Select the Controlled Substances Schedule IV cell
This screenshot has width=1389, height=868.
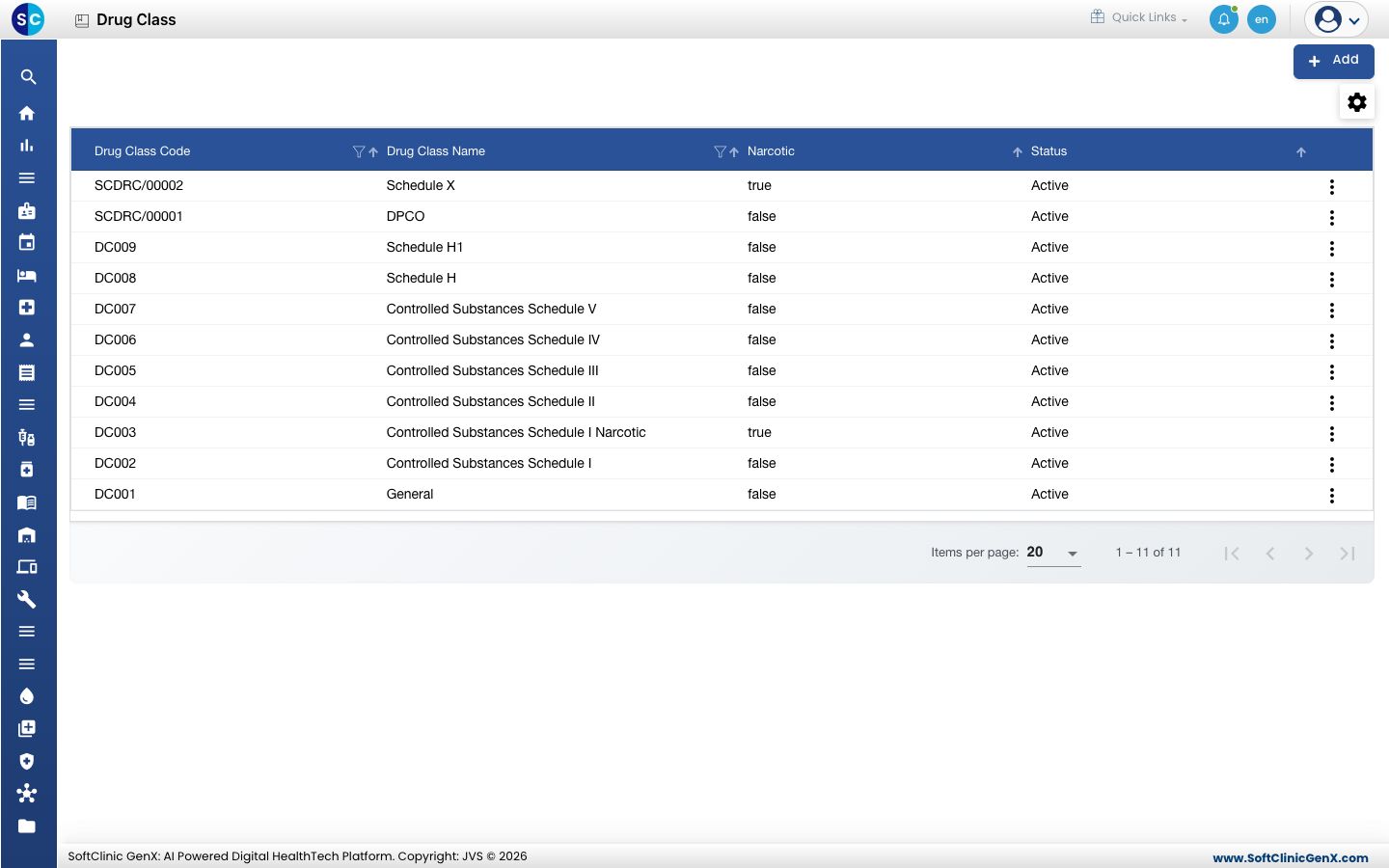coord(493,339)
